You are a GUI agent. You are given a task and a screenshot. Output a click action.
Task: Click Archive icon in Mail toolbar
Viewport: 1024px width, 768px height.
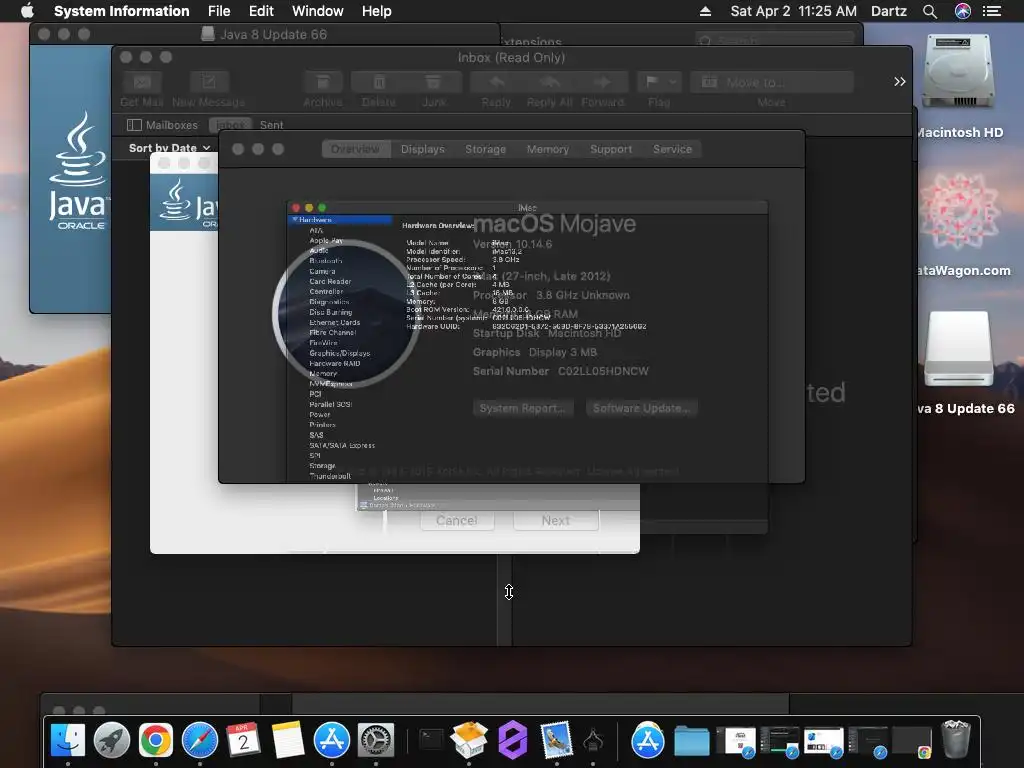(323, 82)
